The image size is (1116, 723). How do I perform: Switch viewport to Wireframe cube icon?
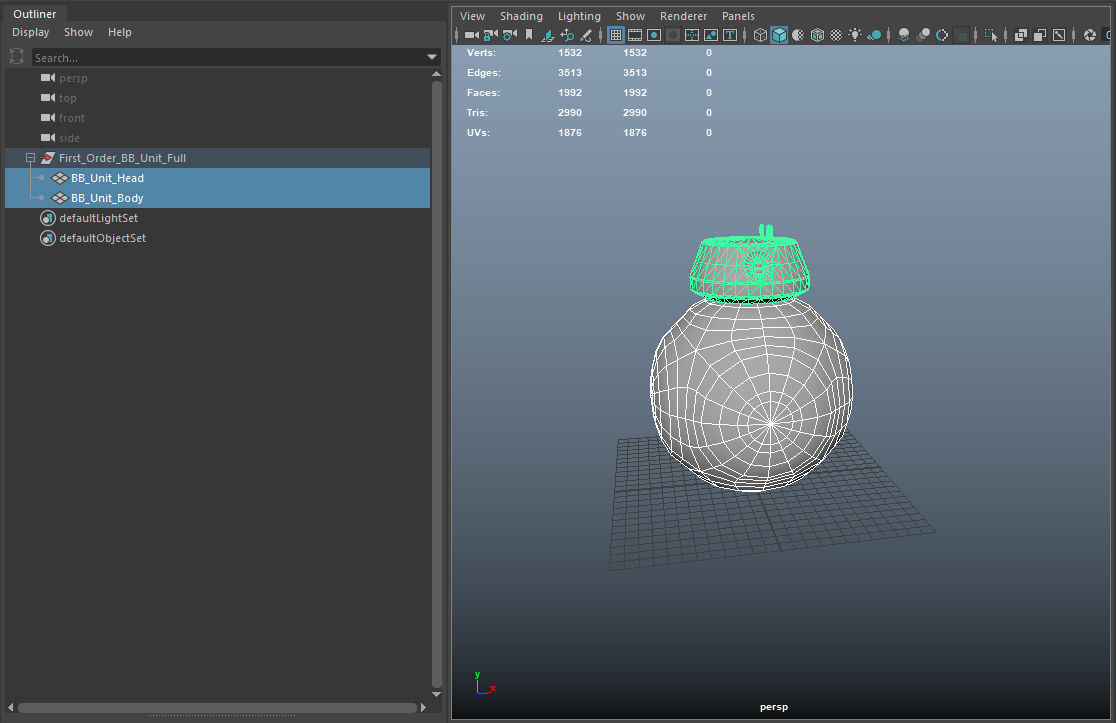(x=760, y=35)
